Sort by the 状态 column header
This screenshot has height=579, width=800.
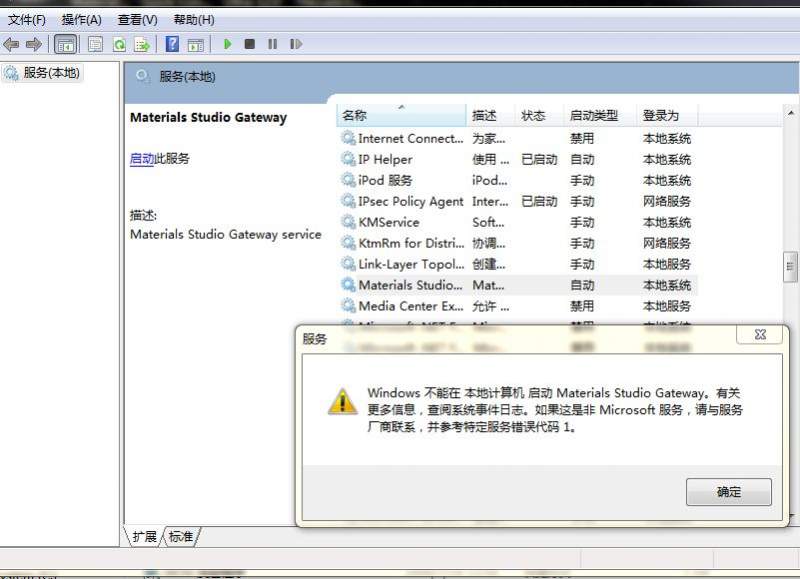[539, 116]
